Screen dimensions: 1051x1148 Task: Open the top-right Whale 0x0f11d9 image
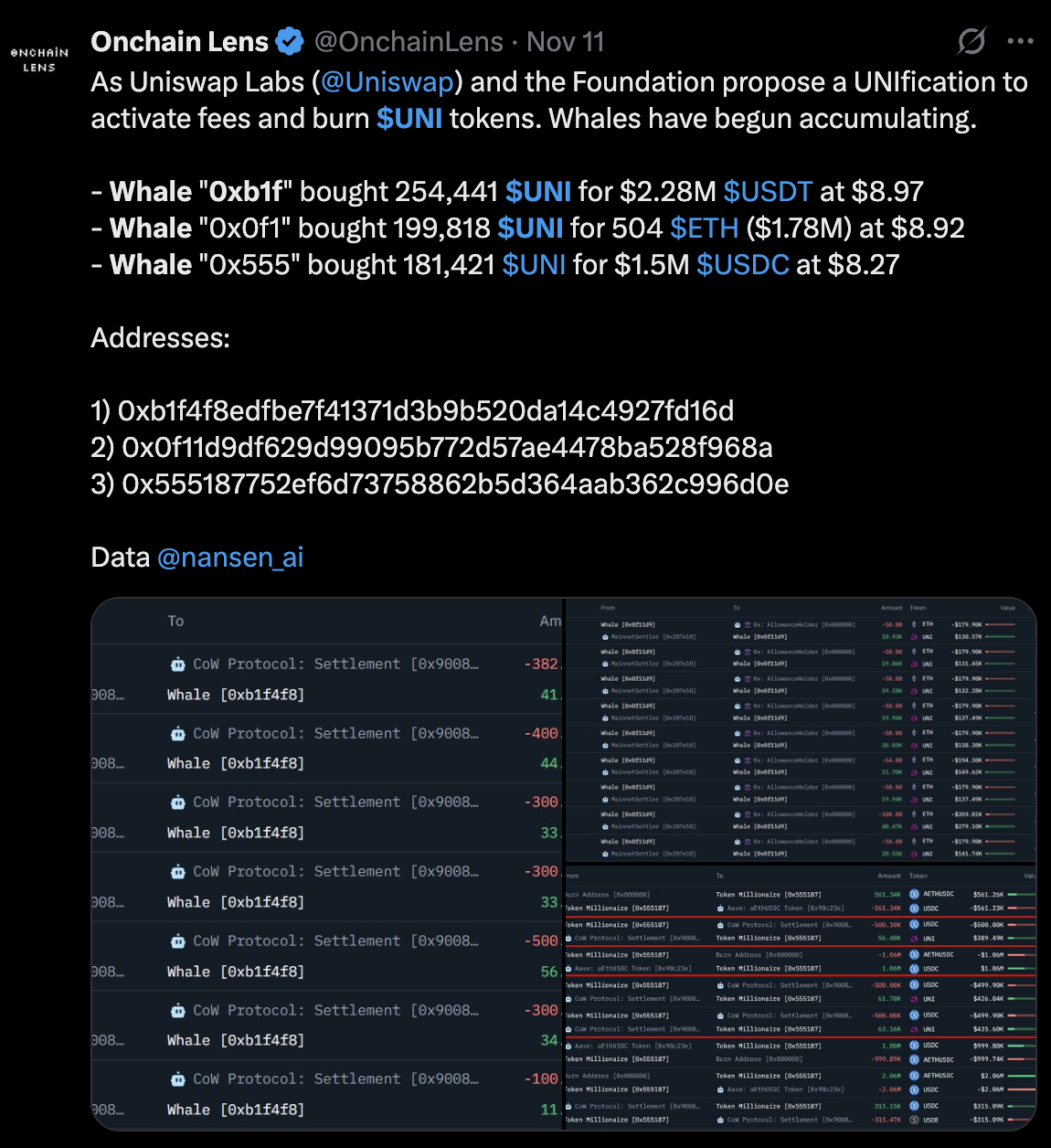801,729
